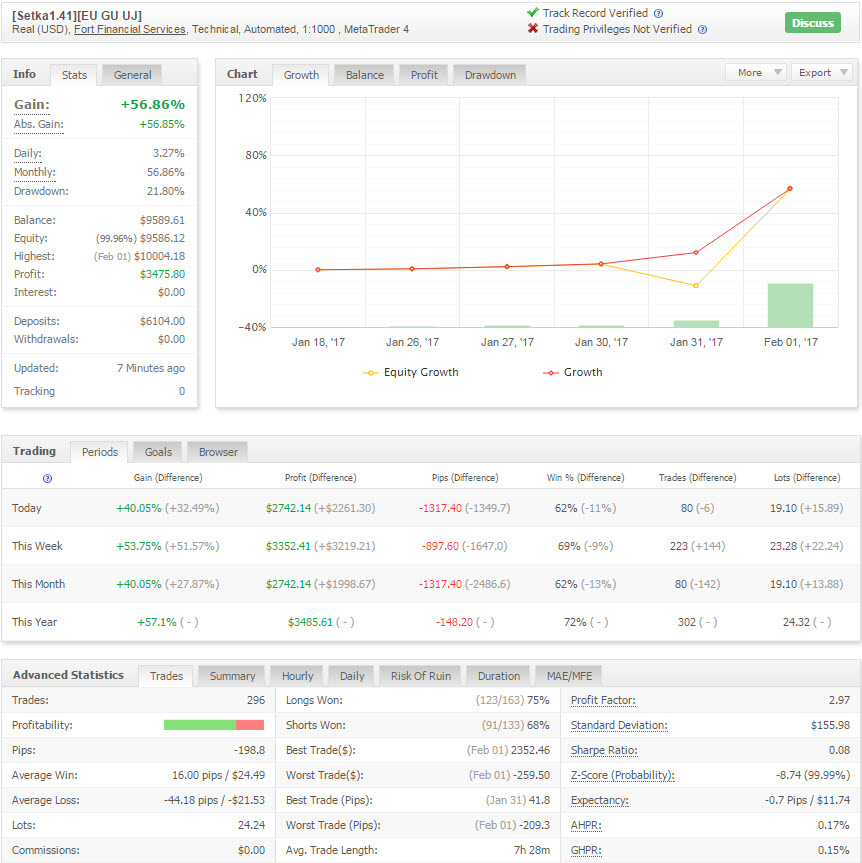862x863 pixels.
Task: Click the Feb 01 green chart bar
Action: (x=790, y=305)
